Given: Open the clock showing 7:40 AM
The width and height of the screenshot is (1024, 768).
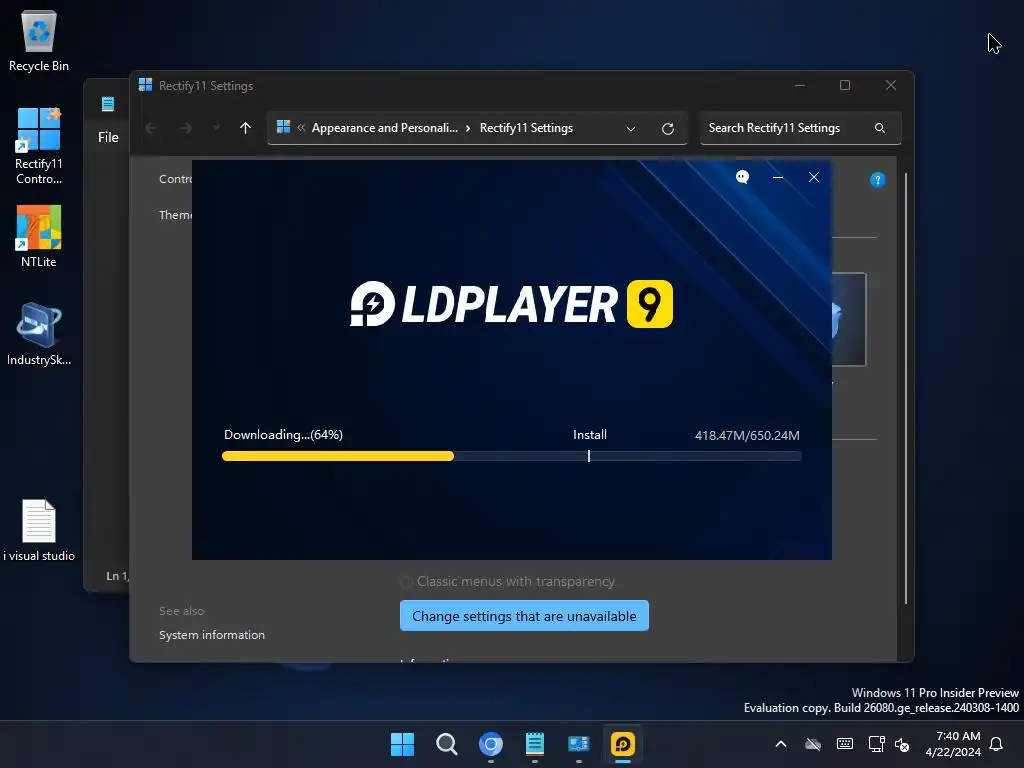Looking at the screenshot, I should 953,744.
